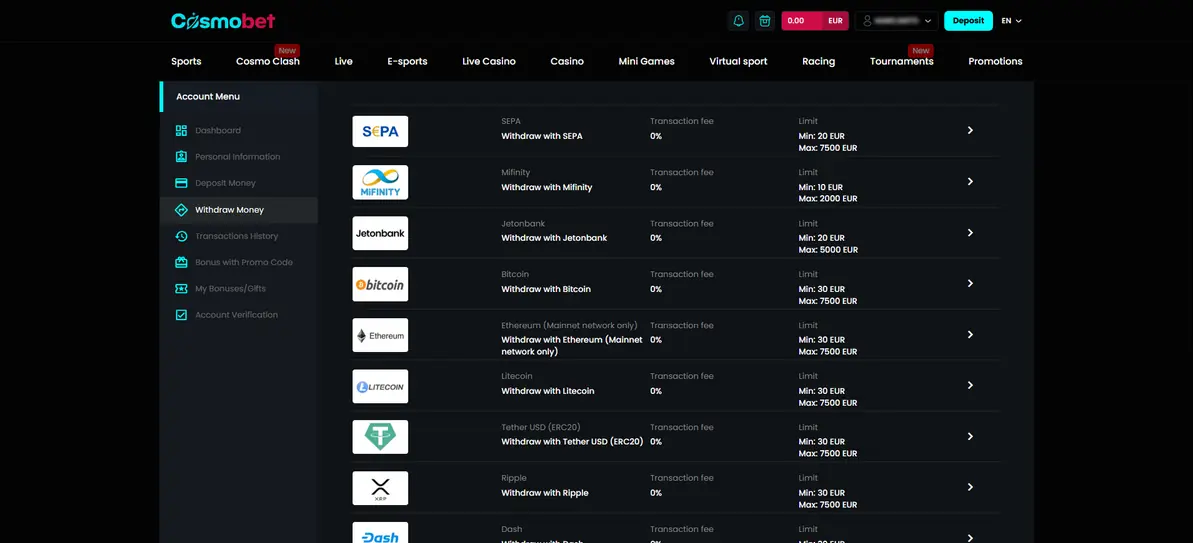Expand the user account dropdown
The width and height of the screenshot is (1193, 543).
pos(896,21)
